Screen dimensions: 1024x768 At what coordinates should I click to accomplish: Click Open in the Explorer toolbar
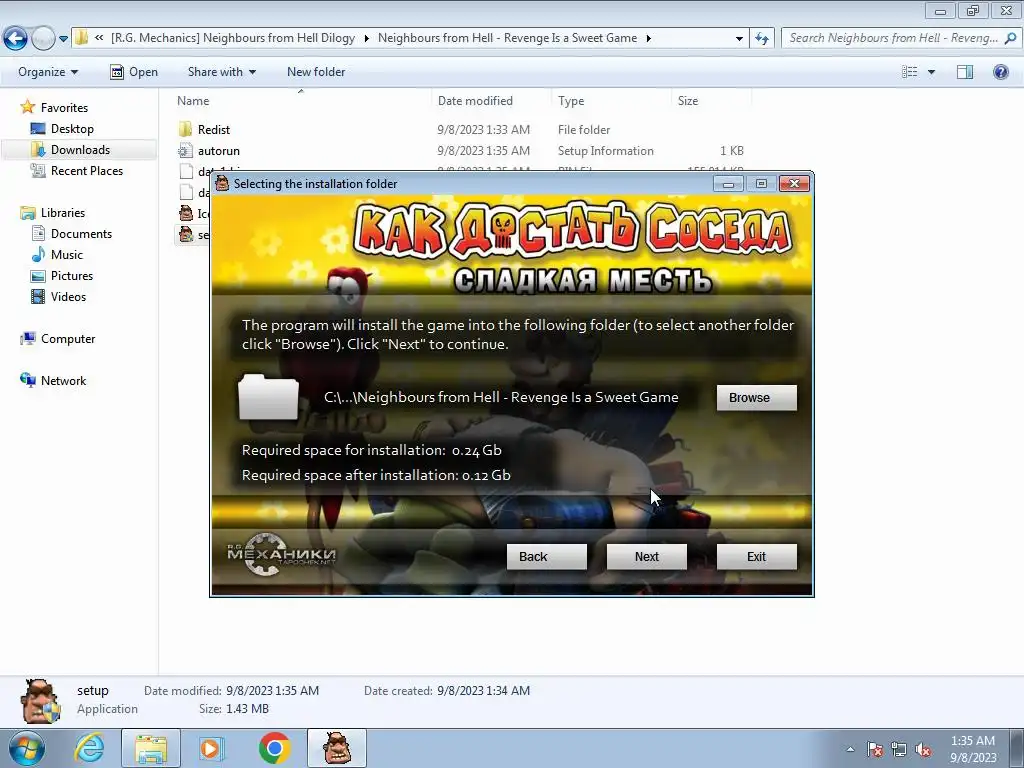[x=134, y=72]
